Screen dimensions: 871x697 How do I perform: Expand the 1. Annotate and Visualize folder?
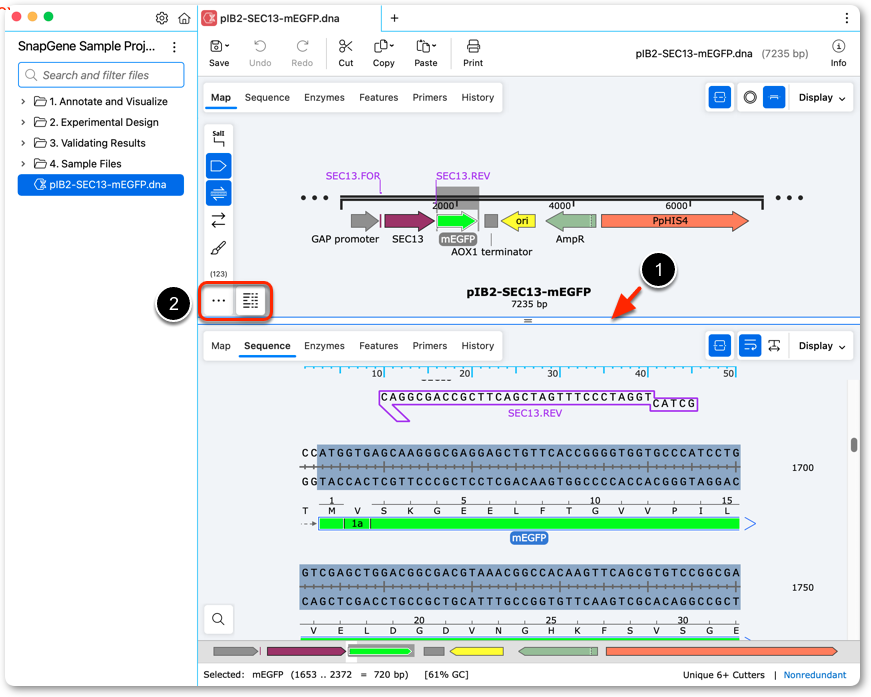click(23, 102)
